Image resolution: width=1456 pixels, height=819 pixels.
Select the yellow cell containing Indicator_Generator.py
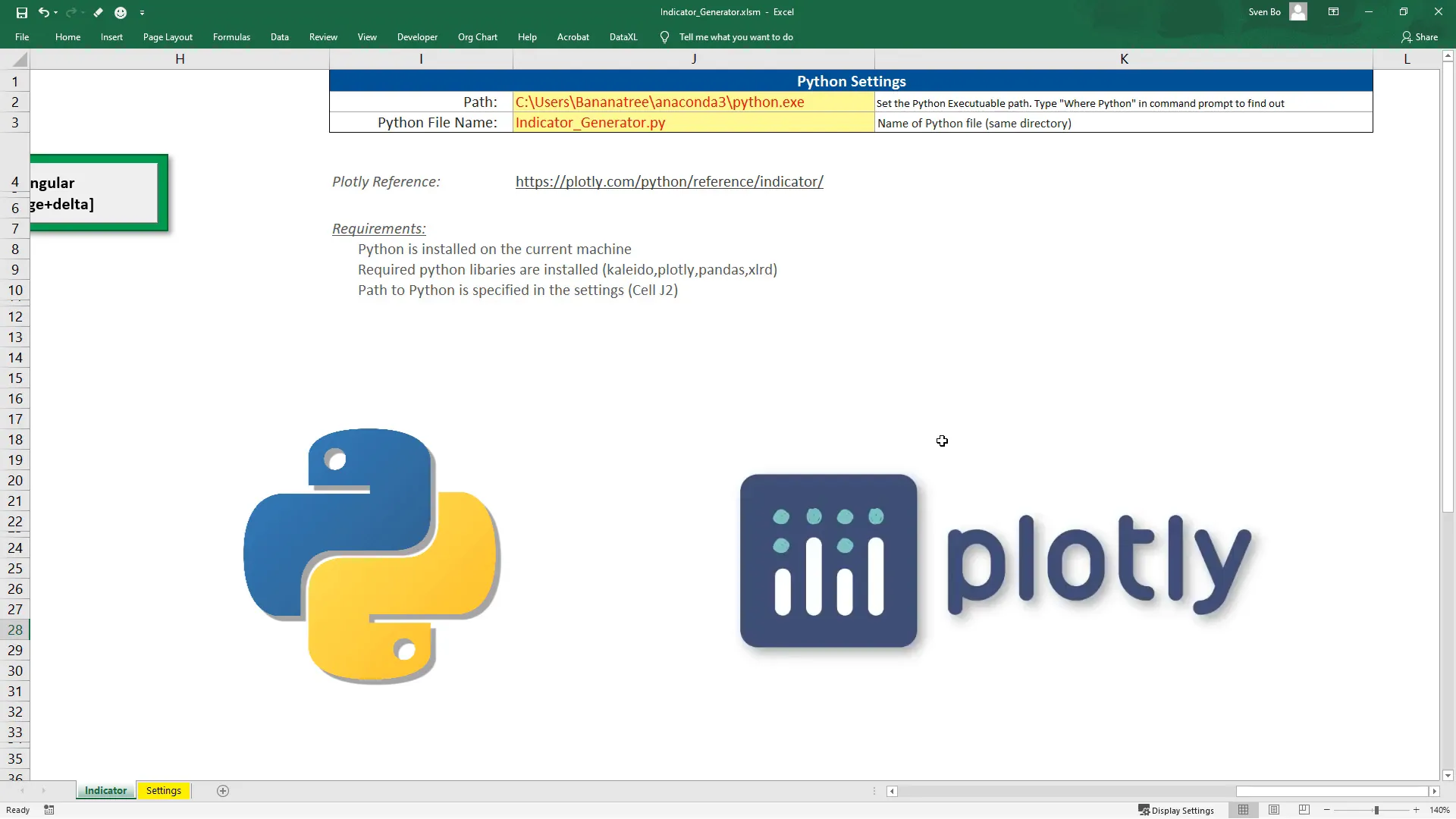[x=692, y=122]
